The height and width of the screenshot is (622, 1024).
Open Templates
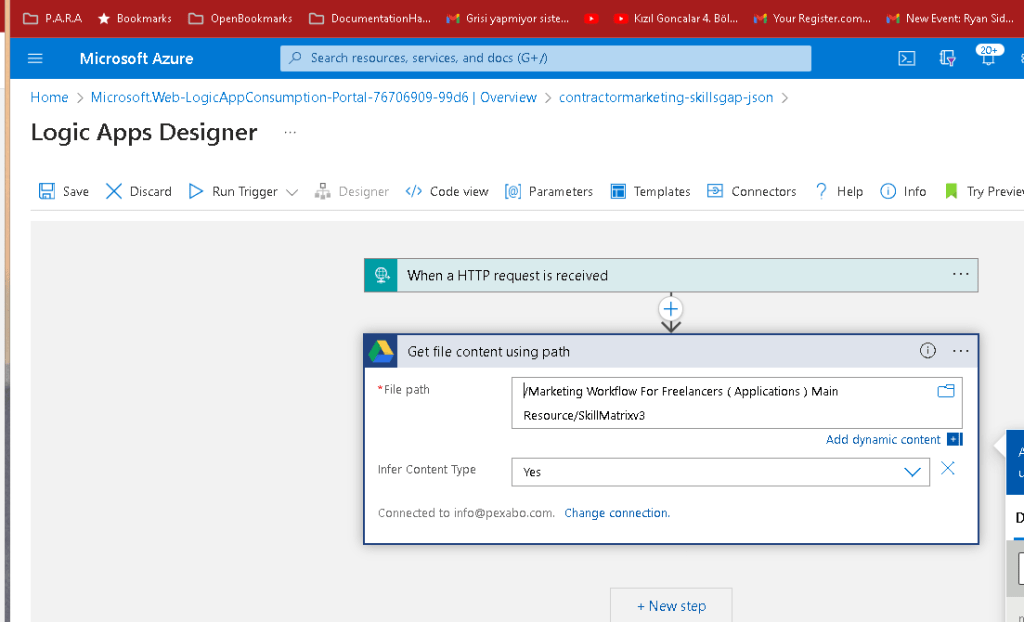(650, 191)
